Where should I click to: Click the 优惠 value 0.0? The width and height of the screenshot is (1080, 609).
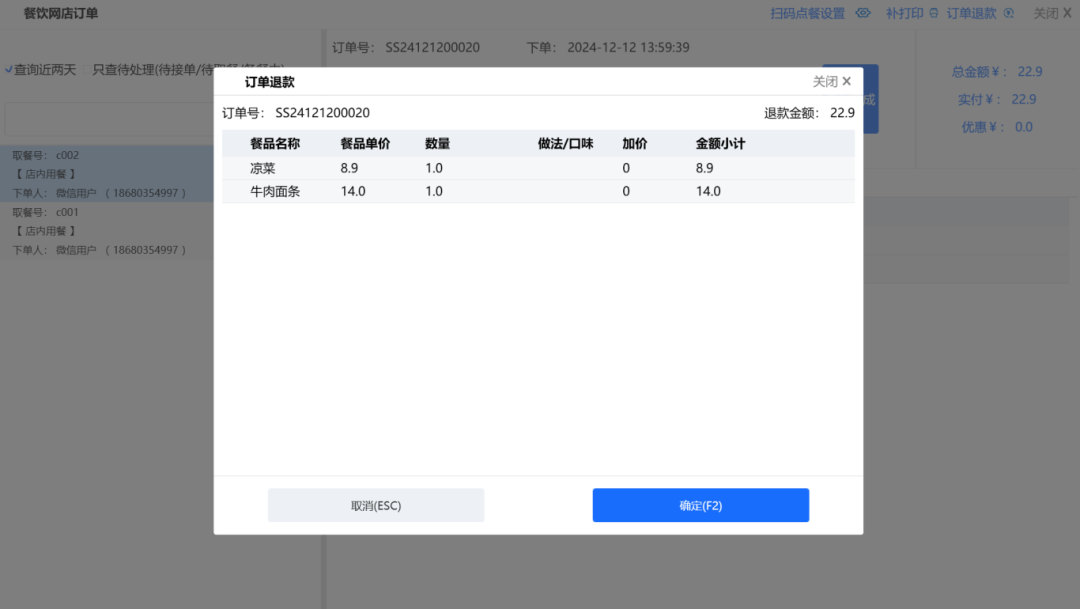coord(1024,127)
